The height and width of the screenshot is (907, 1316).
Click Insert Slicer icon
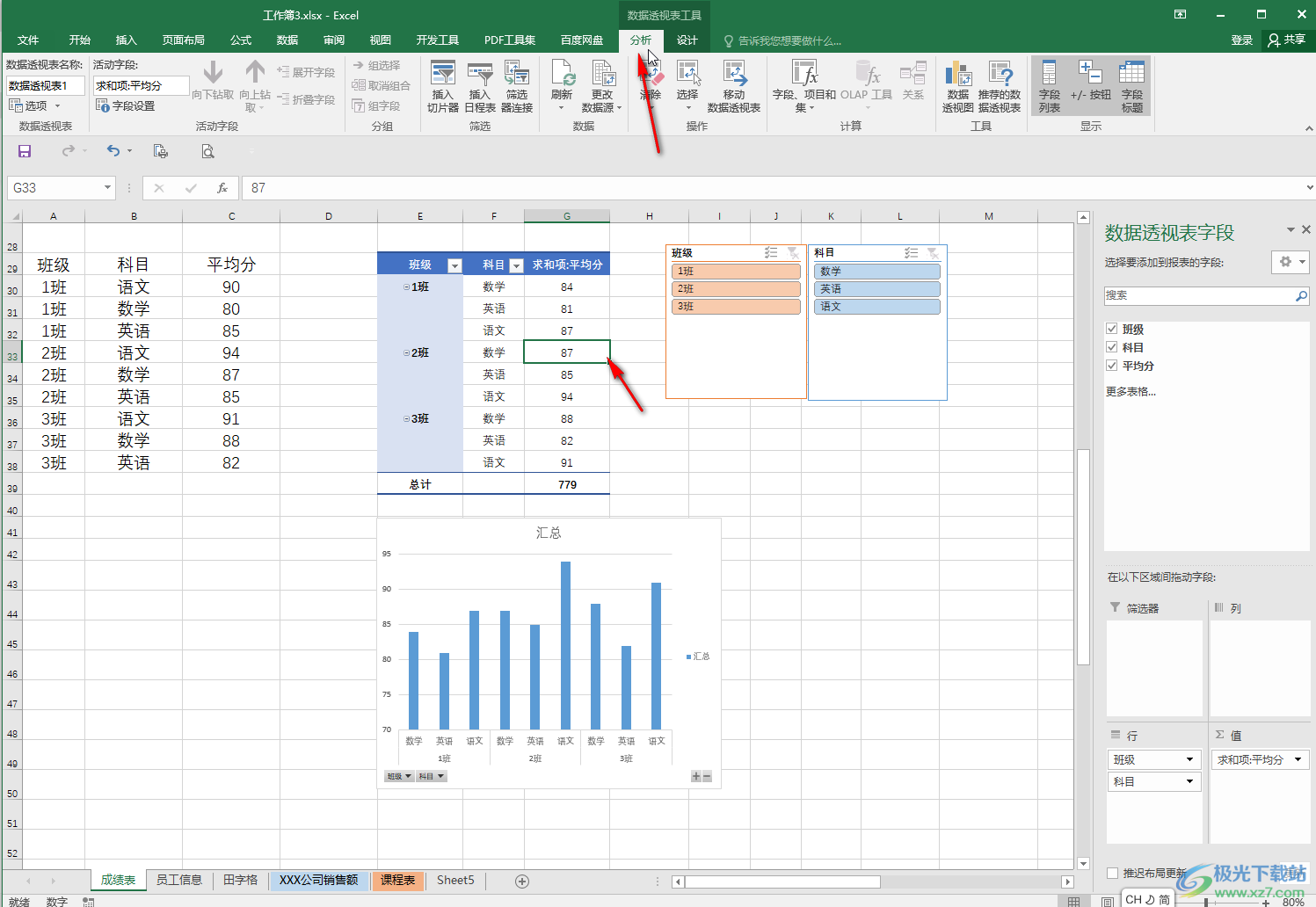443,86
